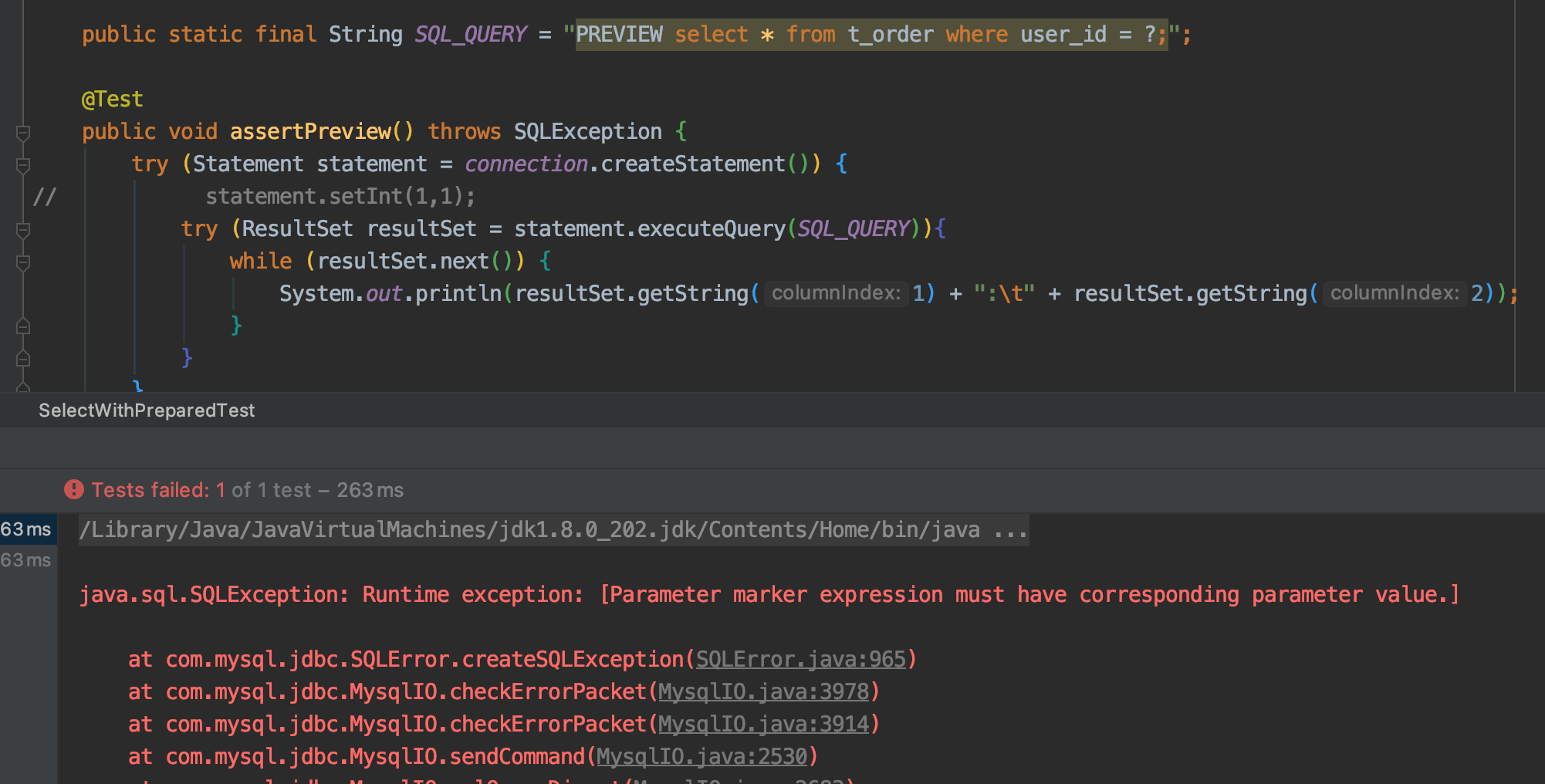
Task: Click the PREVIEW select SQL string literal
Action: (x=871, y=35)
